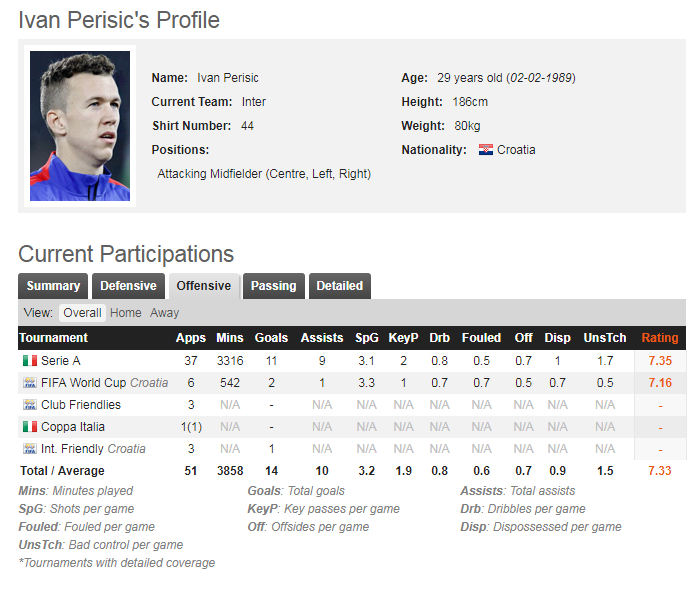Open the Passing stats tab
Viewport: 688px width, 602px height.
(x=273, y=286)
